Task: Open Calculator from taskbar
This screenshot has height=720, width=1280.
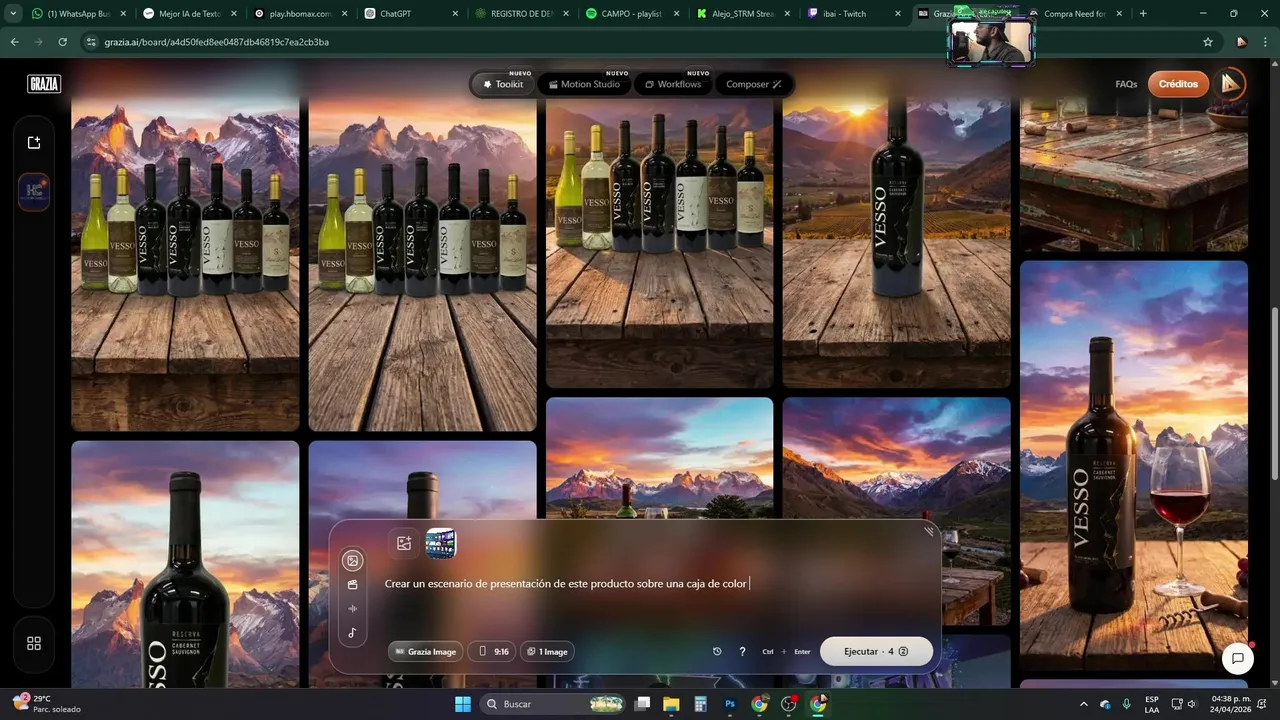Action: [x=700, y=704]
